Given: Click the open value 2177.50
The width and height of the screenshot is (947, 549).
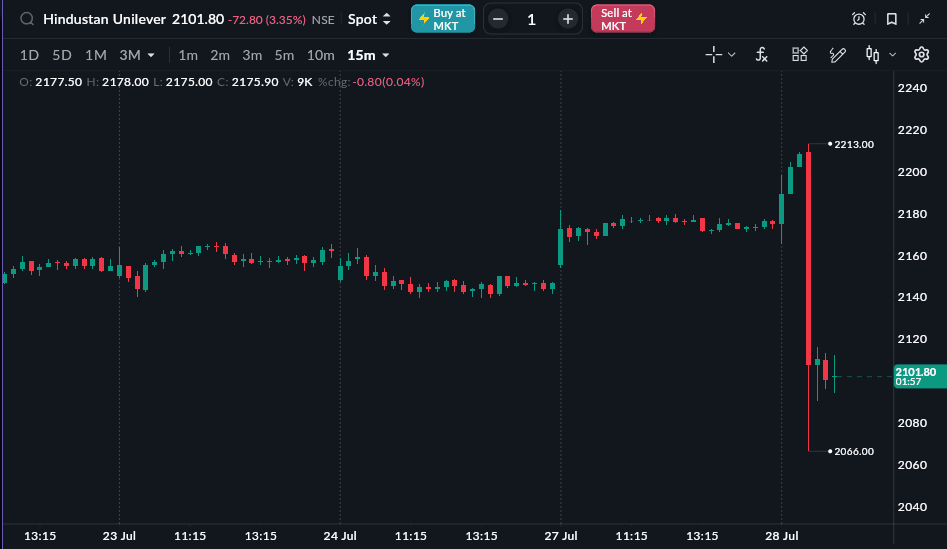Looking at the screenshot, I should [x=59, y=82].
